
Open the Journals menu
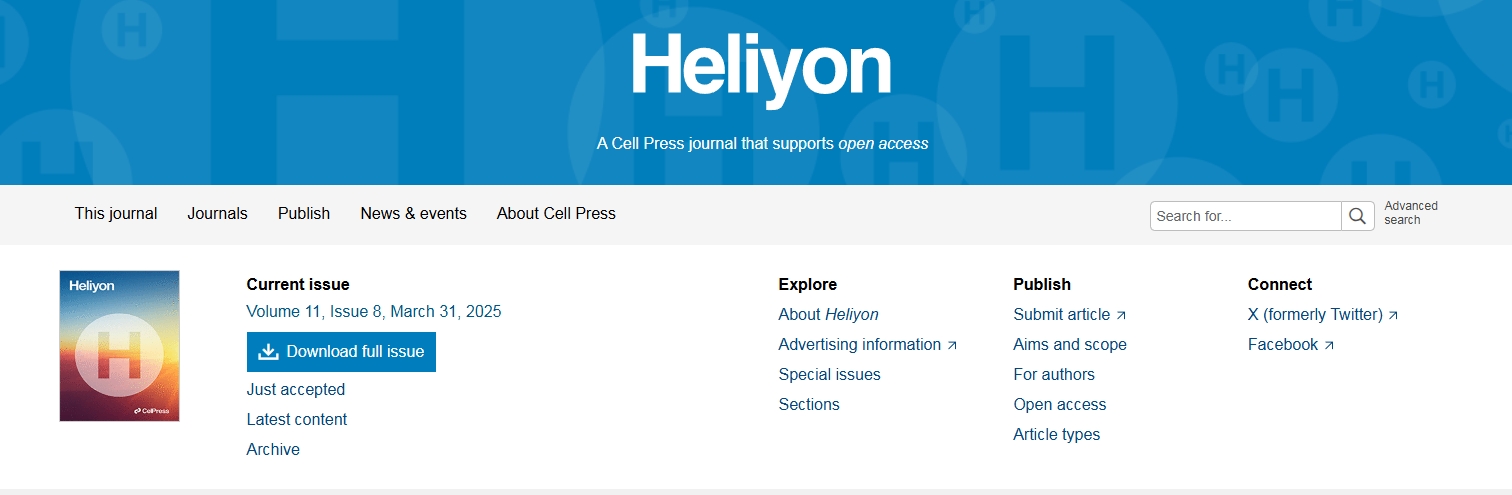(x=217, y=213)
